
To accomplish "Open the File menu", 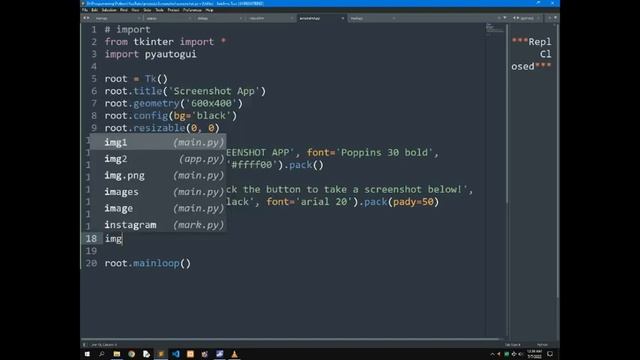I will (85, 10).
